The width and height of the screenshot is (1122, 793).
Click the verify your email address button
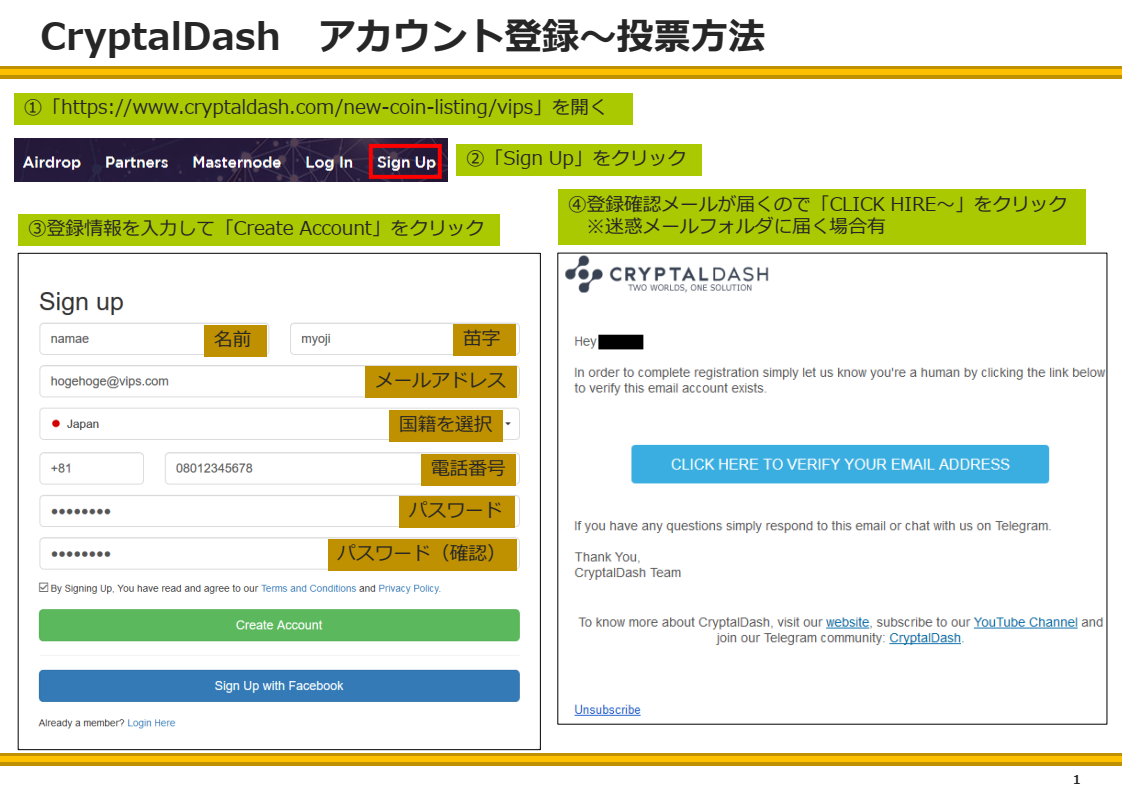click(840, 464)
